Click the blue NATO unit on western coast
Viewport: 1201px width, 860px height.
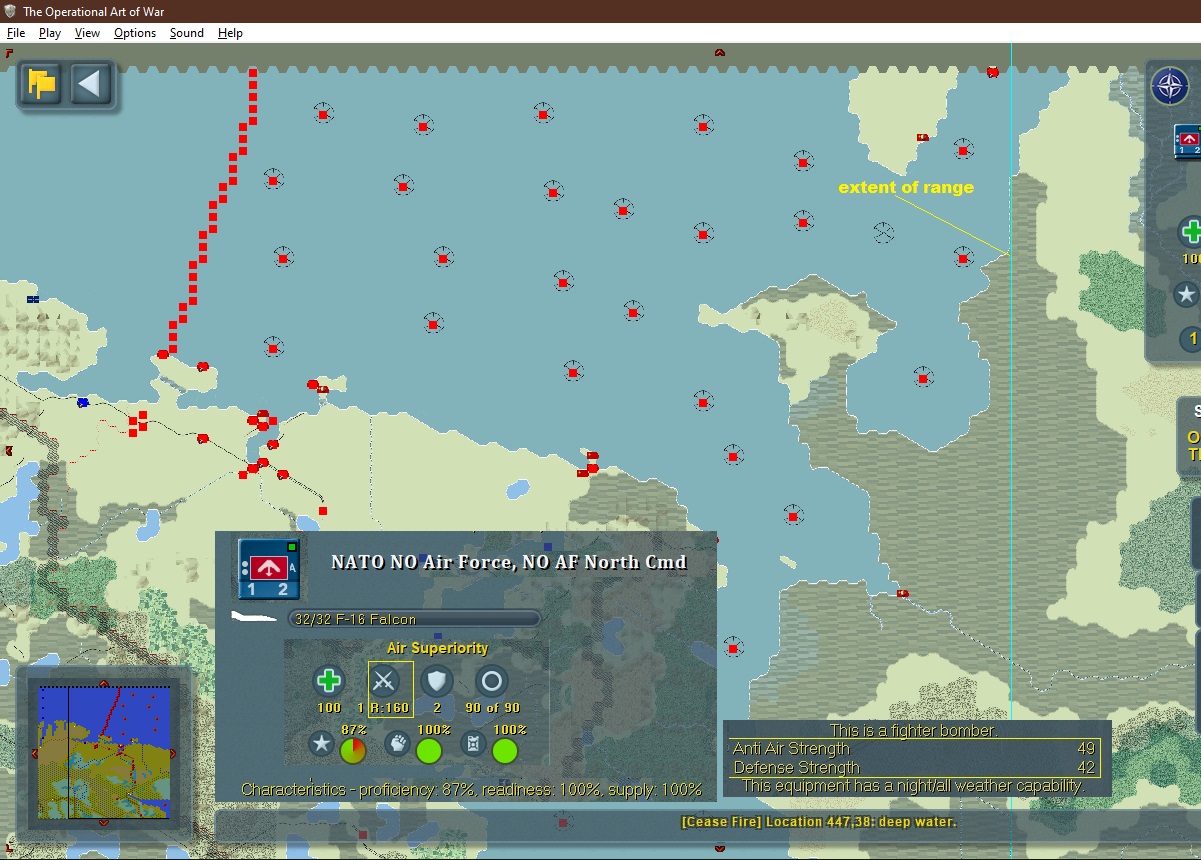coord(83,403)
